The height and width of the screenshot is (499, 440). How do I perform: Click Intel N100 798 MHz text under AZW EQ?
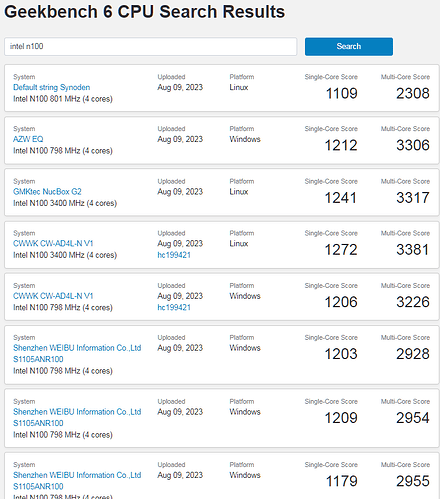point(63,151)
